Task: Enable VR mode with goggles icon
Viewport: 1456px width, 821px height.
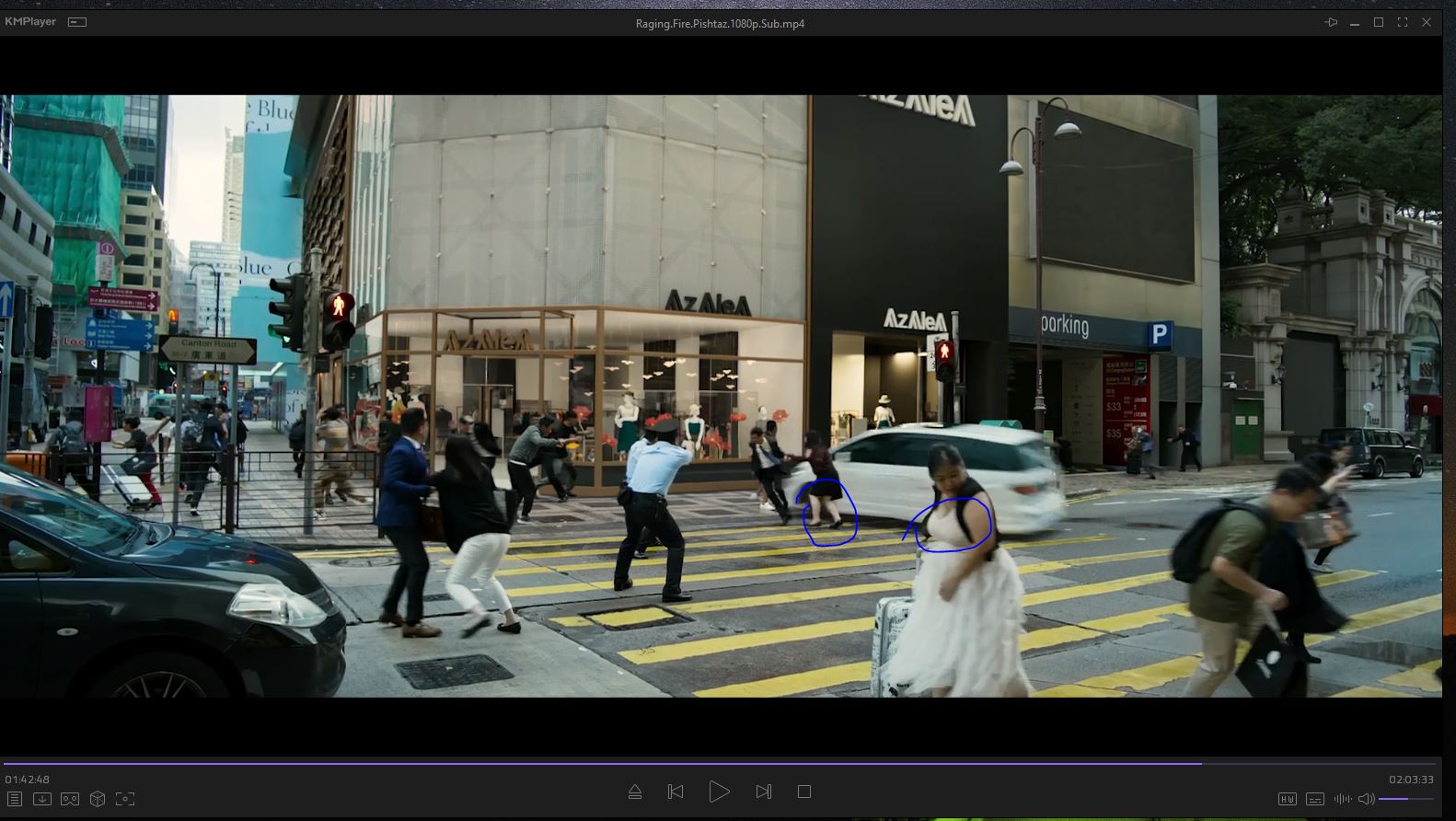Action: 70,799
